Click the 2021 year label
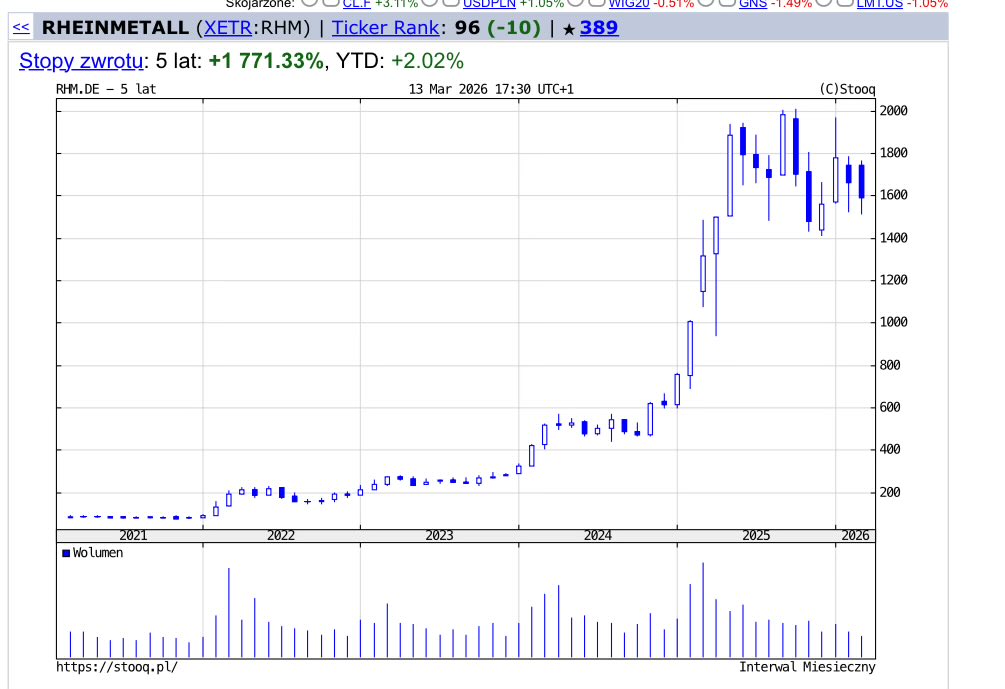The width and height of the screenshot is (1005, 689). tap(133, 536)
